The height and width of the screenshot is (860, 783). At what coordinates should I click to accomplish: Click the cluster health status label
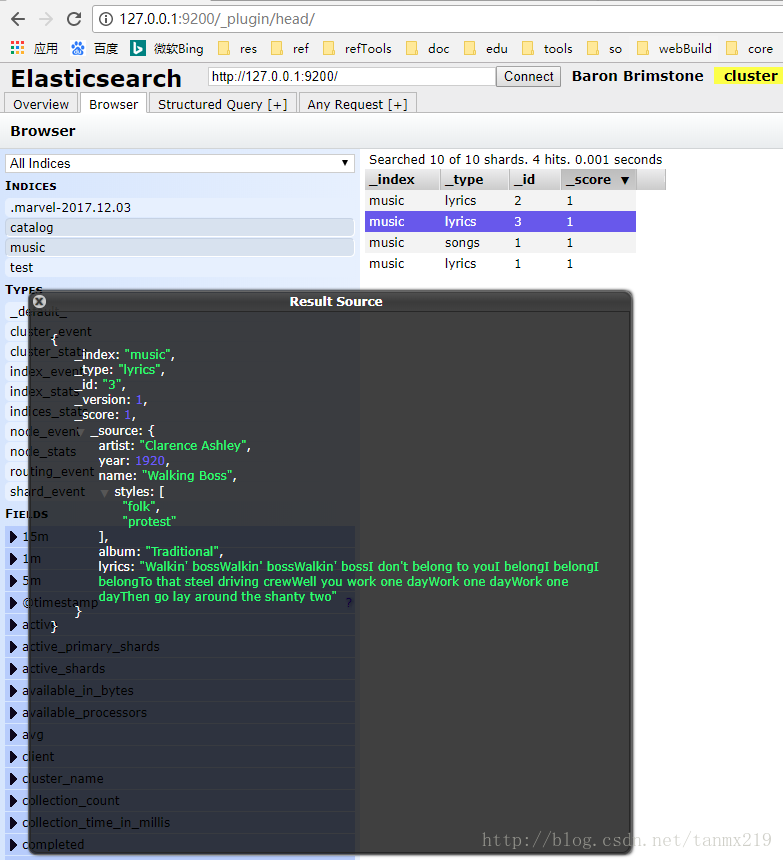coord(748,76)
